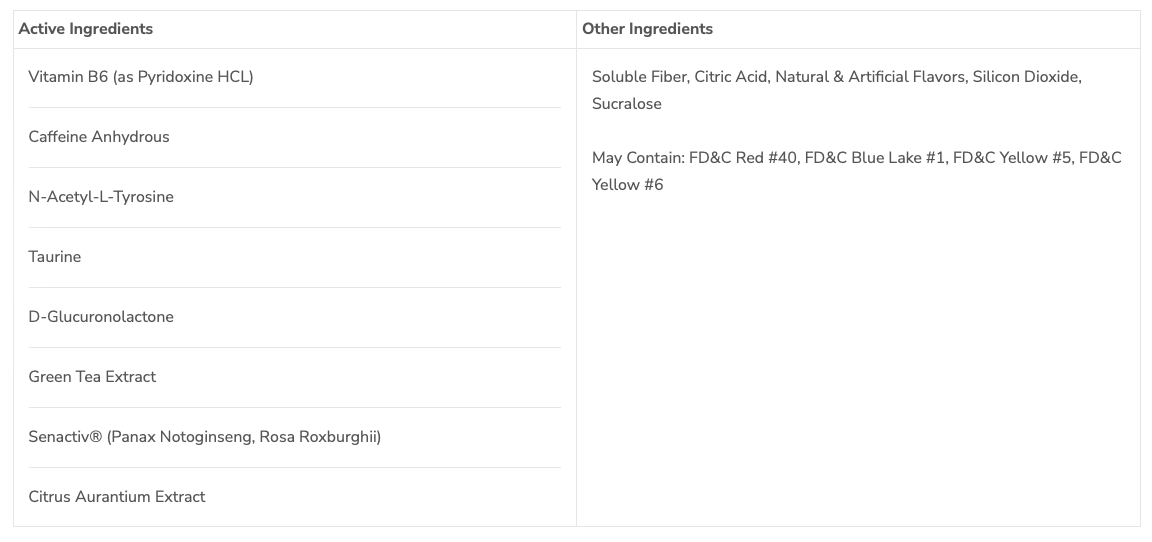Click FD&C Red #40 text

pyautogui.click(x=743, y=158)
